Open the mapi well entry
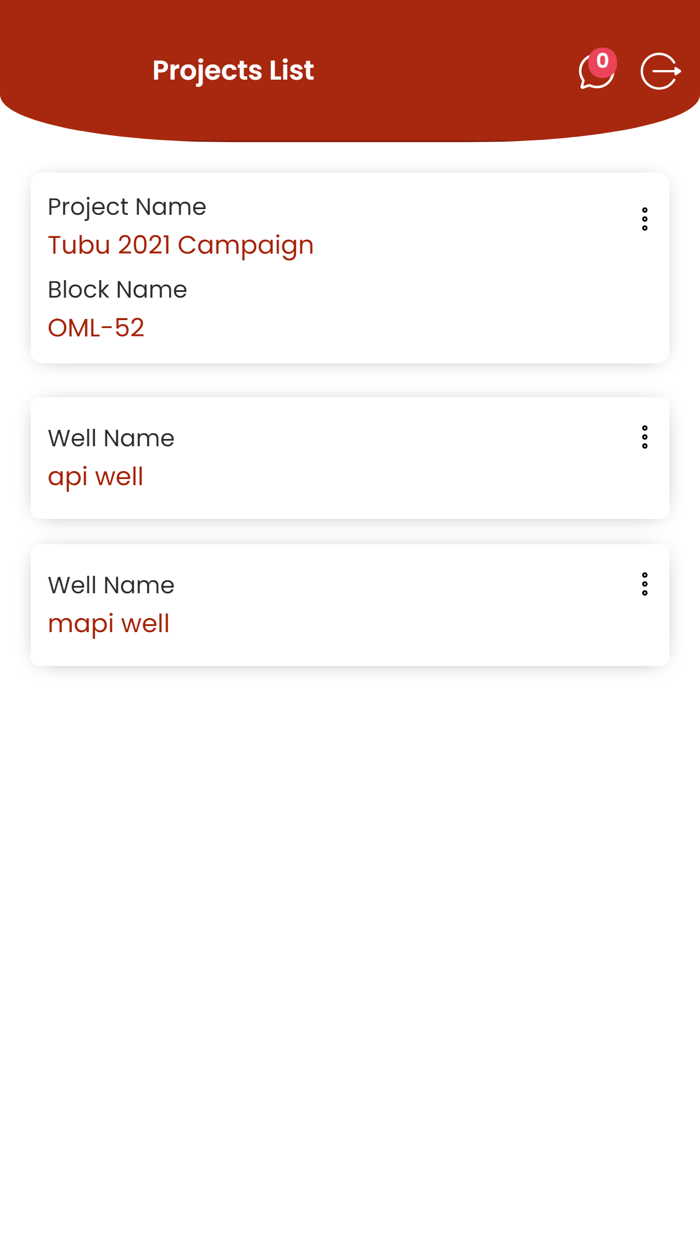Viewport: 700px width, 1244px height. point(108,624)
